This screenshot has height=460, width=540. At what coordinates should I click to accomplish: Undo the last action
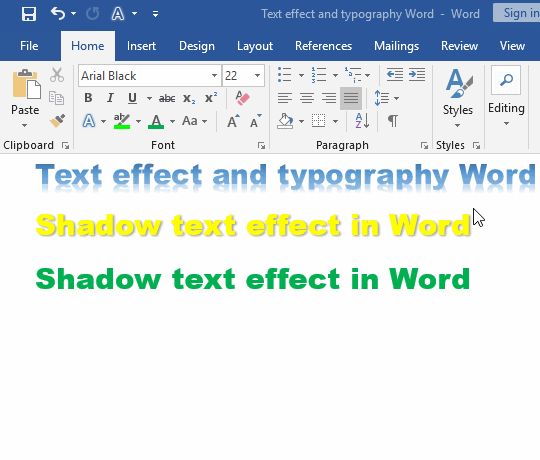coord(58,14)
